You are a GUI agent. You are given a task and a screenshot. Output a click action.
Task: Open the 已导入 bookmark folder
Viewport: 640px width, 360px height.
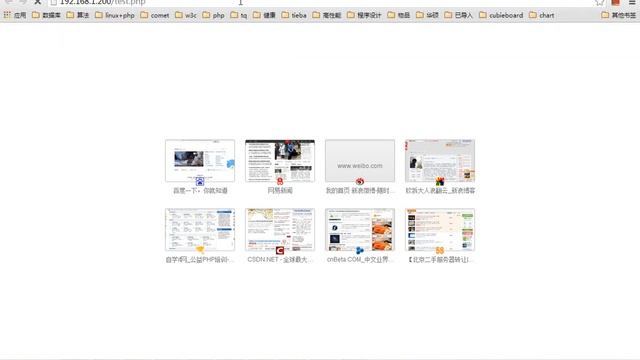point(458,15)
